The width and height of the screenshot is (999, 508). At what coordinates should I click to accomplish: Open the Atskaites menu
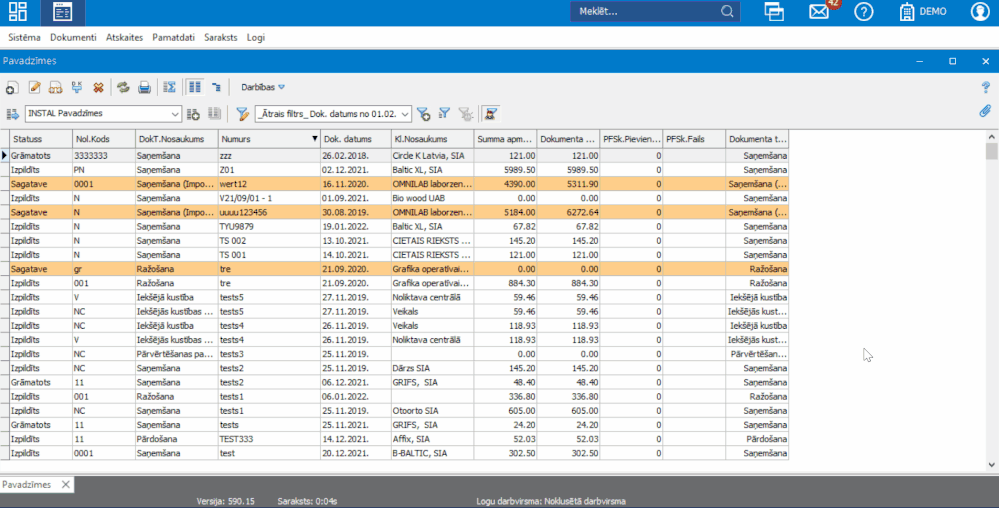pyautogui.click(x=124, y=38)
